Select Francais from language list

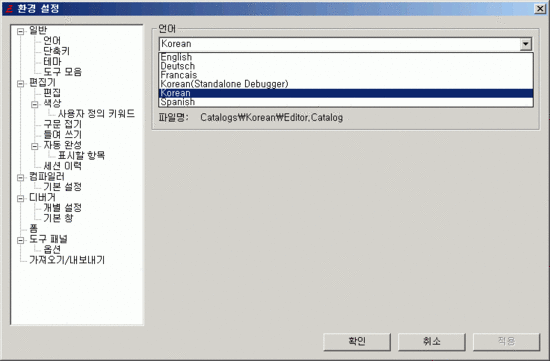(346, 75)
